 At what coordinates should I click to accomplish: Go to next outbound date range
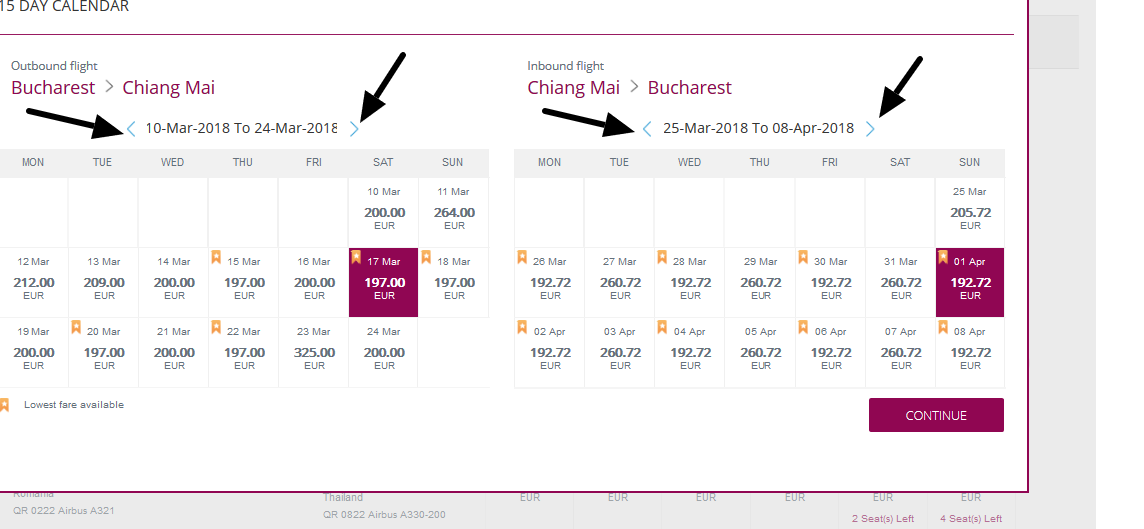pos(354,128)
